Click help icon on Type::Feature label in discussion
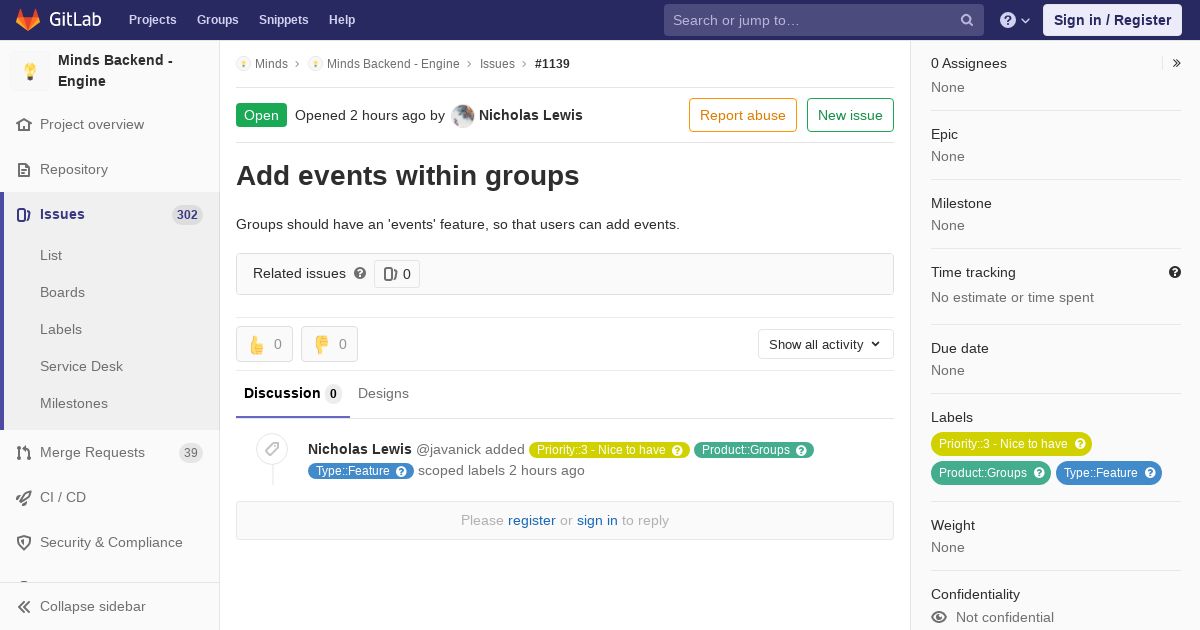The height and width of the screenshot is (630, 1200). point(401,471)
